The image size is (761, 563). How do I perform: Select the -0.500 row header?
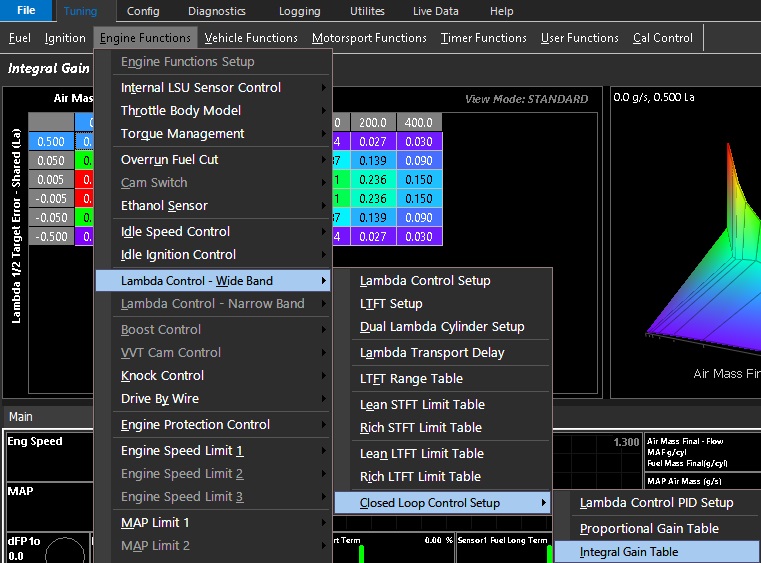51,236
